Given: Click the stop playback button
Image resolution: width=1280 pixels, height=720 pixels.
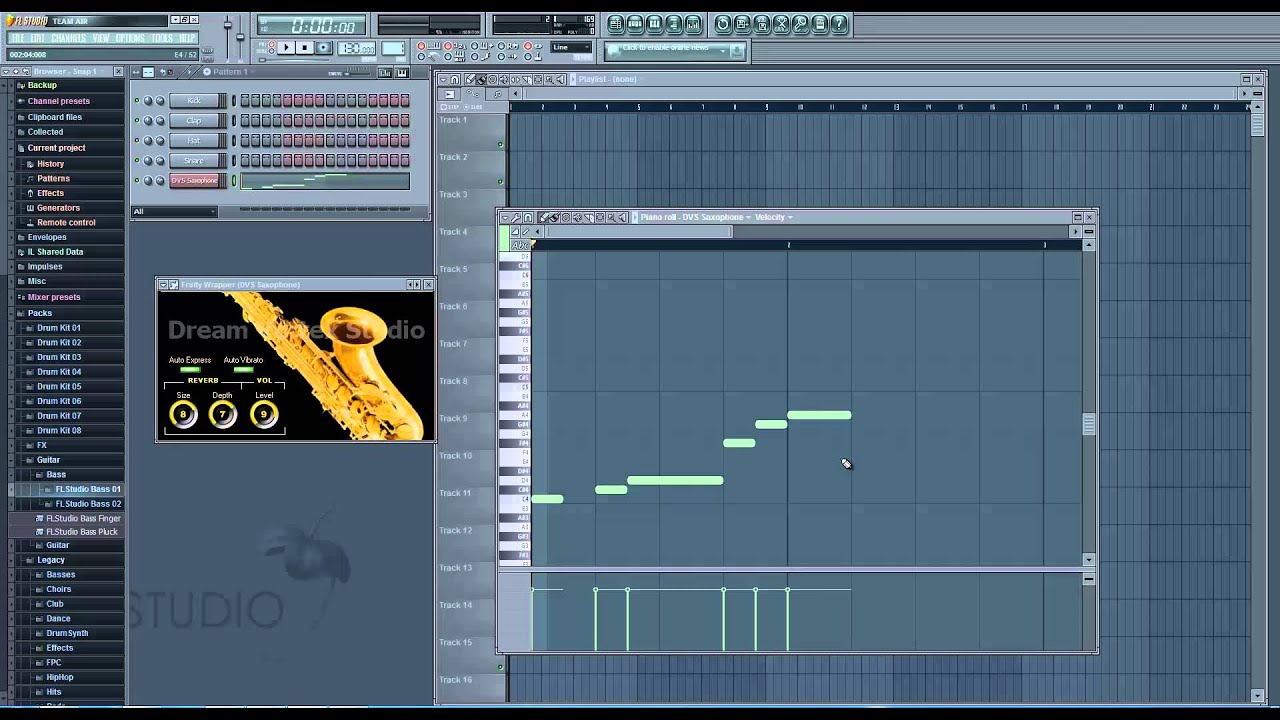Looking at the screenshot, I should (304, 47).
